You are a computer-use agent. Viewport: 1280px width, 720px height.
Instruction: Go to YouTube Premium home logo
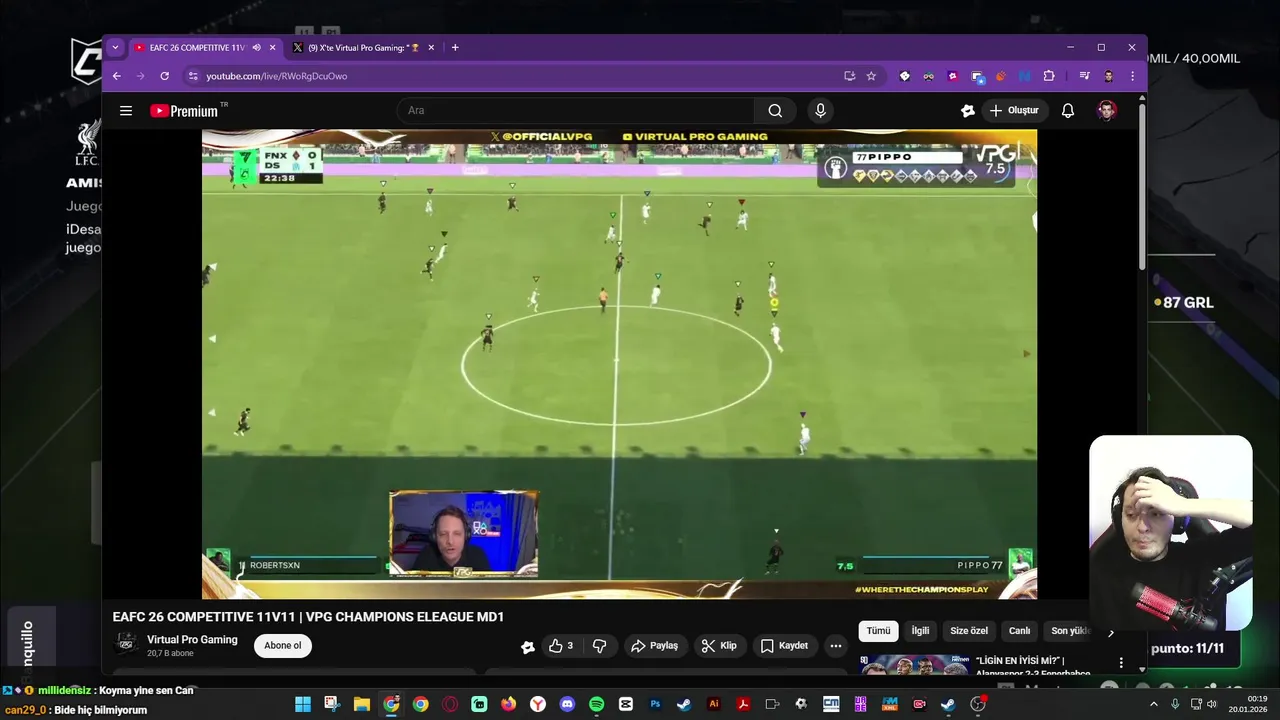[186, 111]
